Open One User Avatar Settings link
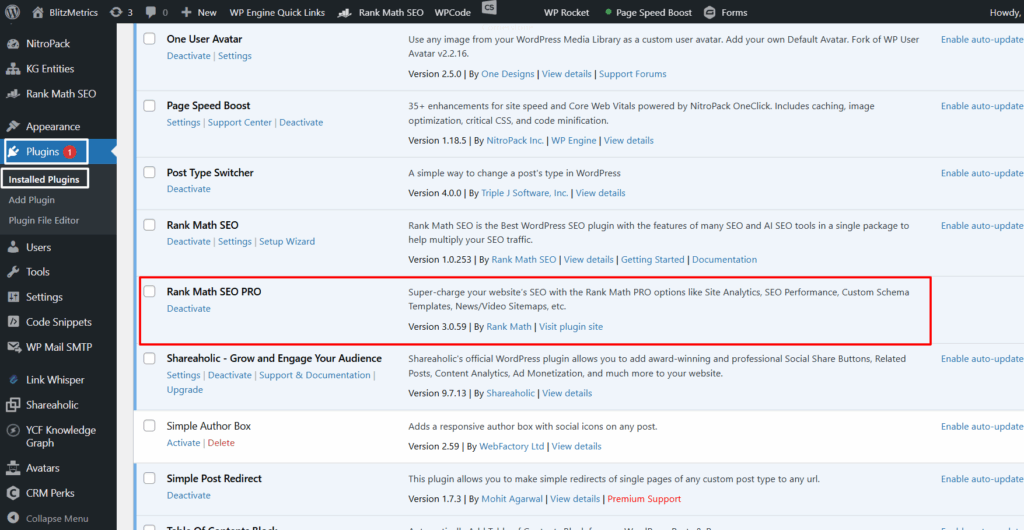1024x530 pixels. tap(234, 56)
